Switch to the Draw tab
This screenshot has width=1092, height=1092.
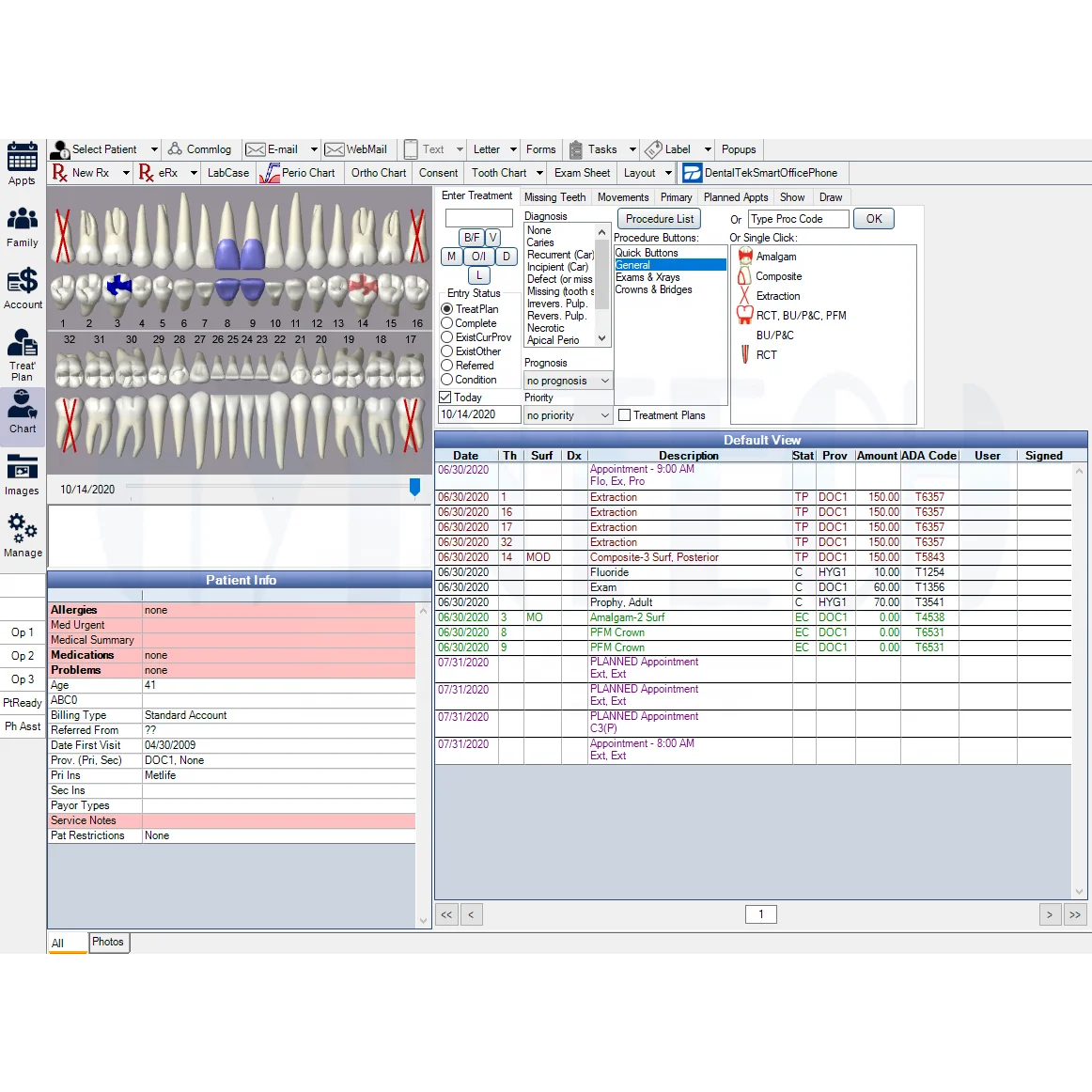pos(830,197)
